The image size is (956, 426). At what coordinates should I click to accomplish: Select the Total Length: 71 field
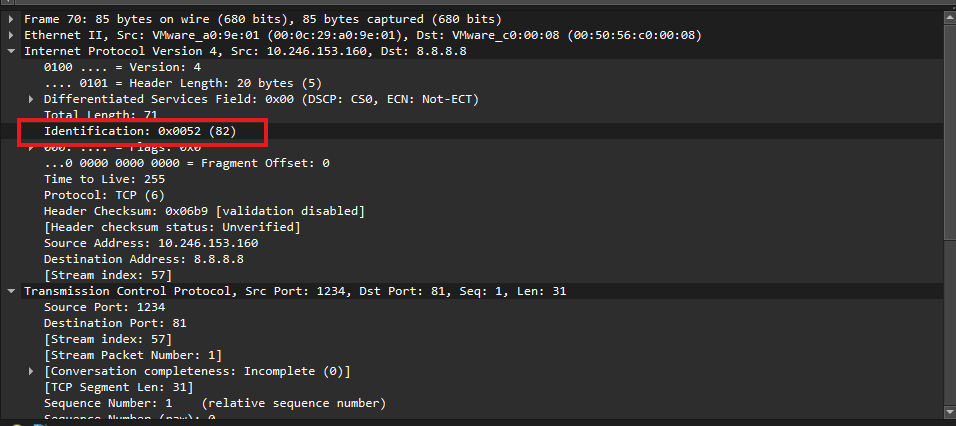click(x=101, y=115)
